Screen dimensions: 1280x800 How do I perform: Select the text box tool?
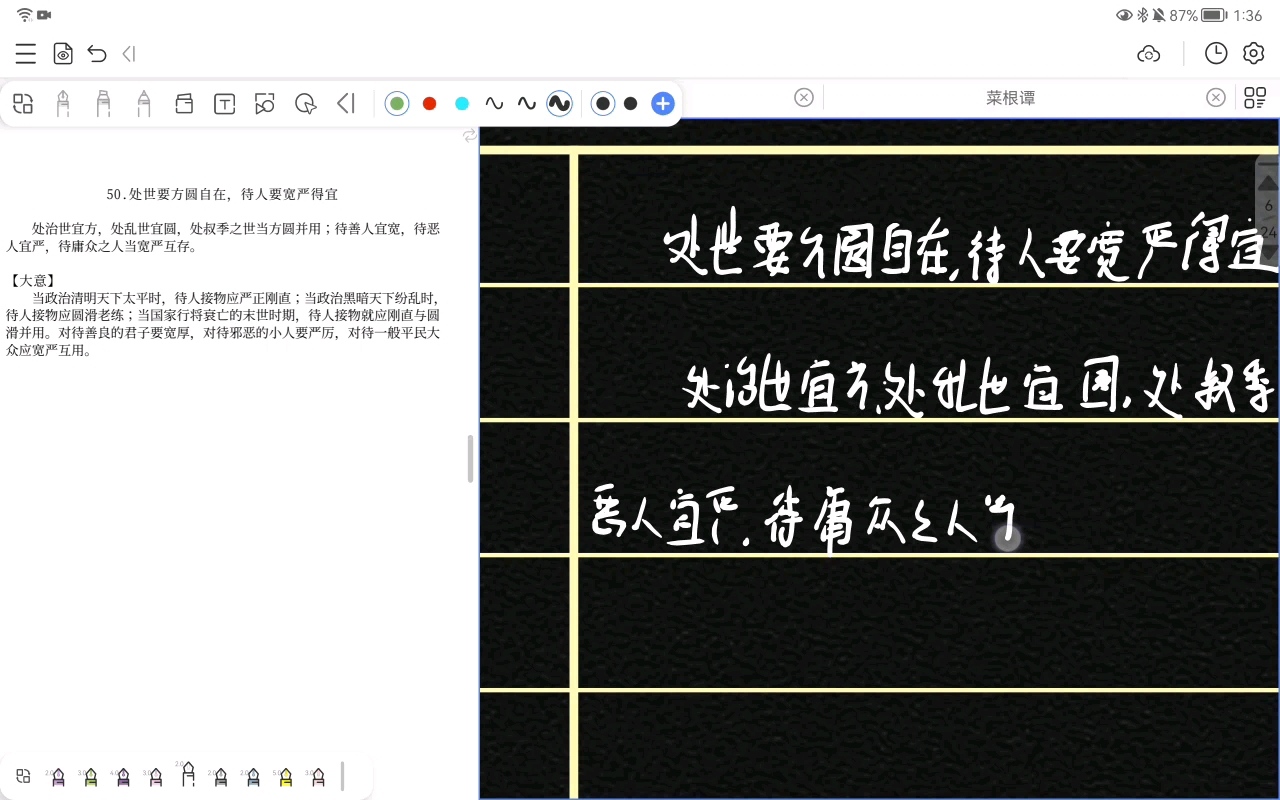point(225,104)
